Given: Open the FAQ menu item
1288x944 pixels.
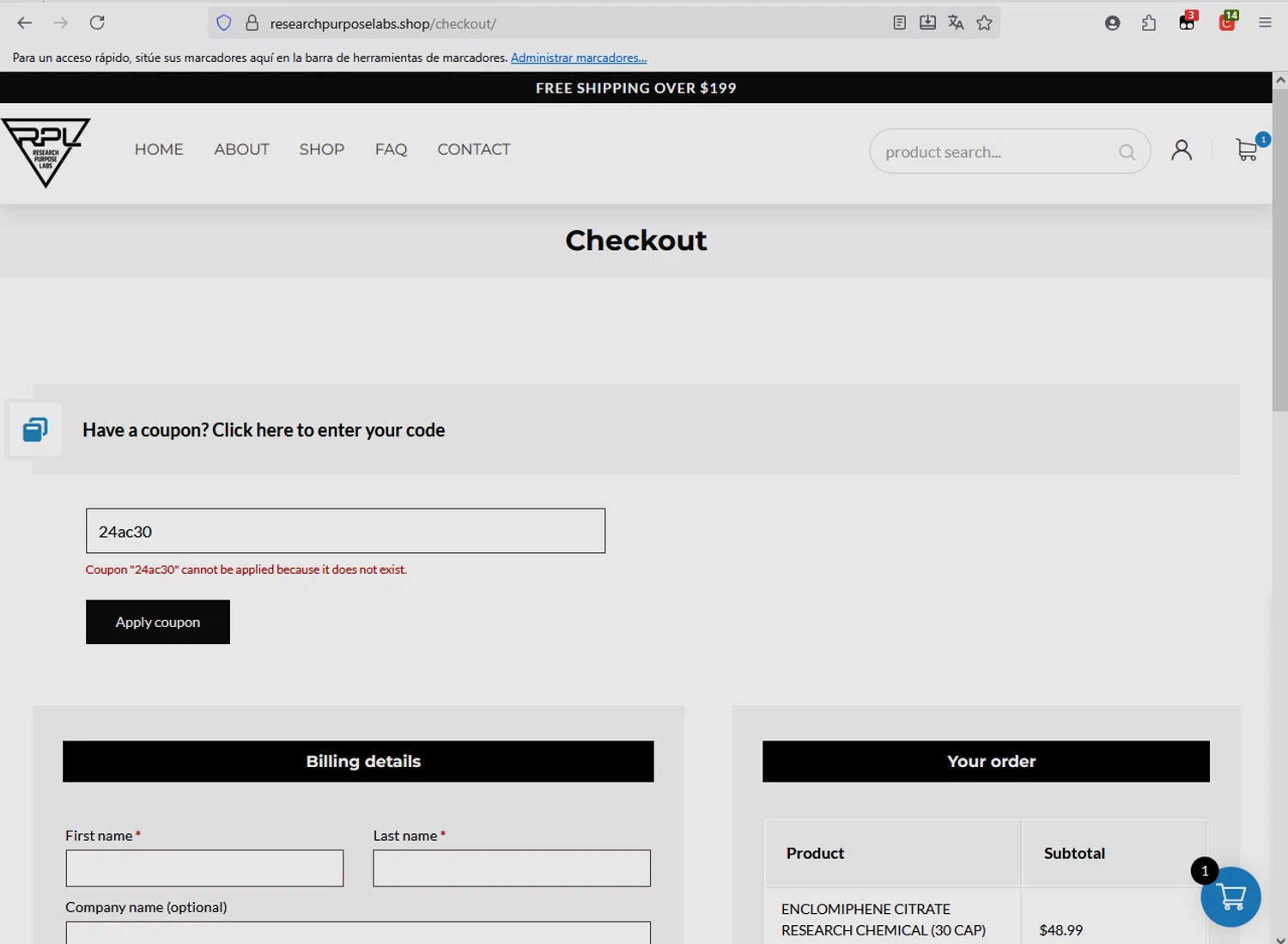Looking at the screenshot, I should pos(391,149).
